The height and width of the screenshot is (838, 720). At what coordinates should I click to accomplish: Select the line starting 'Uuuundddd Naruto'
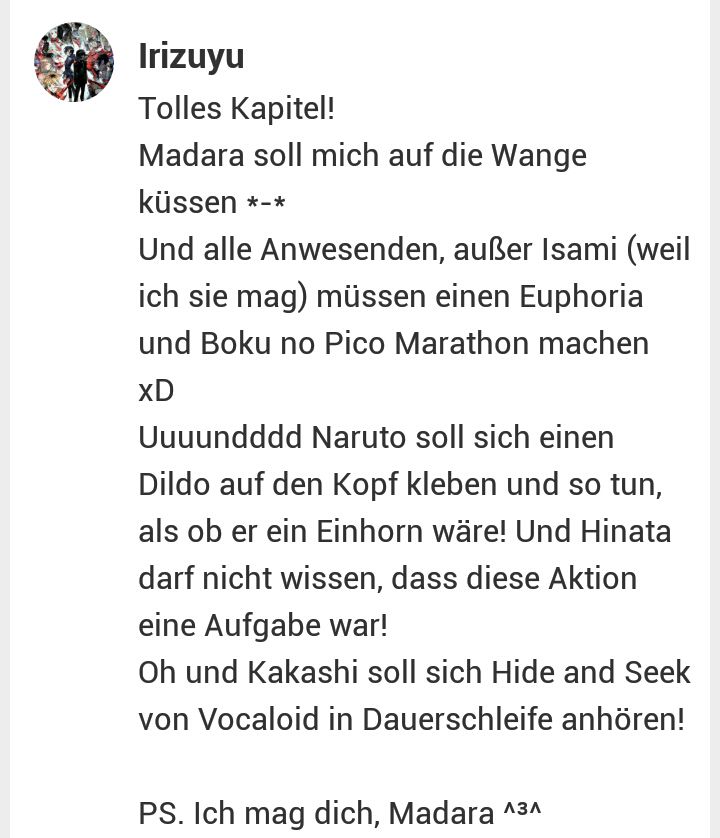point(376,438)
